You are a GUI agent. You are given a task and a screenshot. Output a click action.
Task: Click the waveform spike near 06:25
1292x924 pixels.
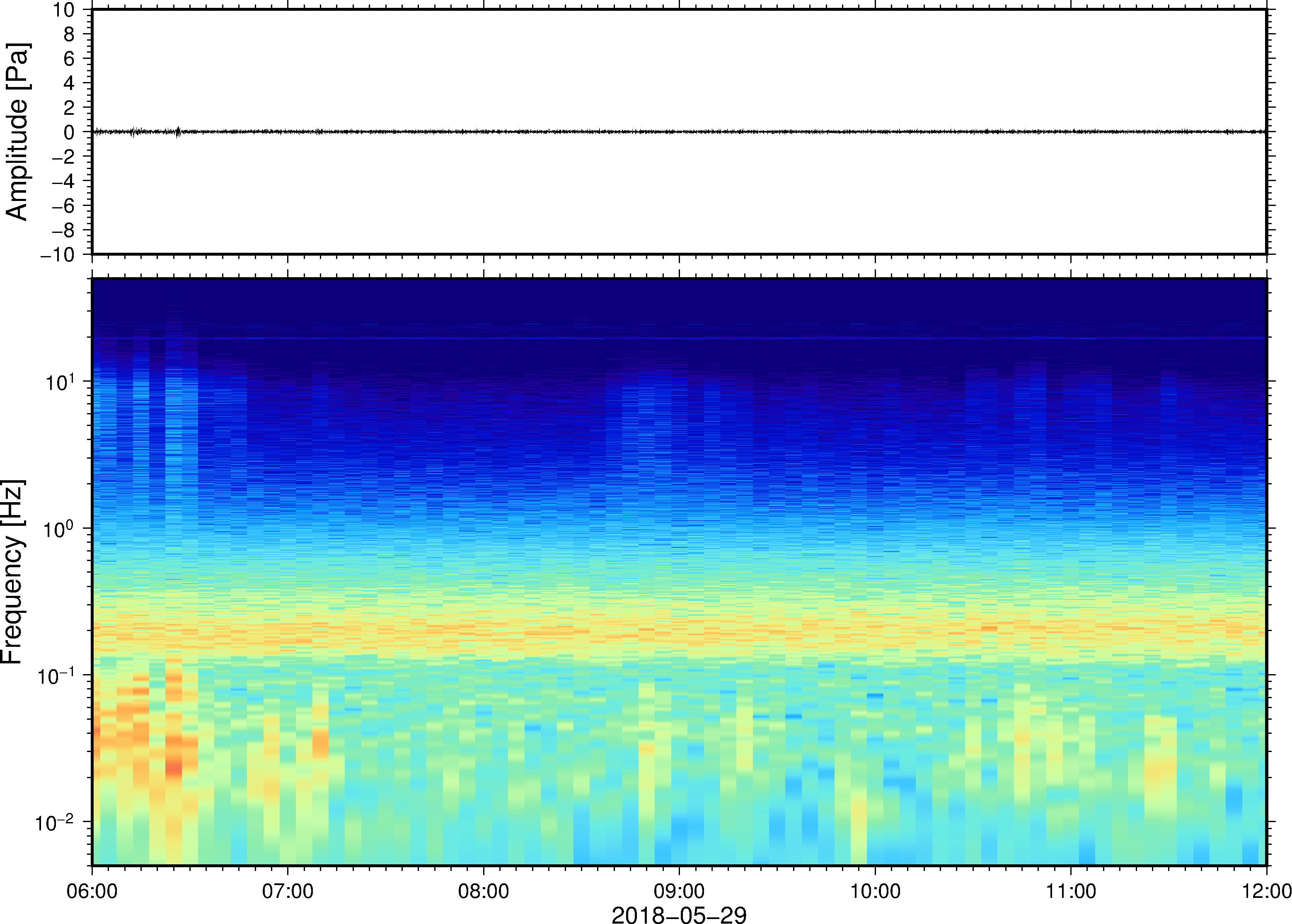pos(178,132)
